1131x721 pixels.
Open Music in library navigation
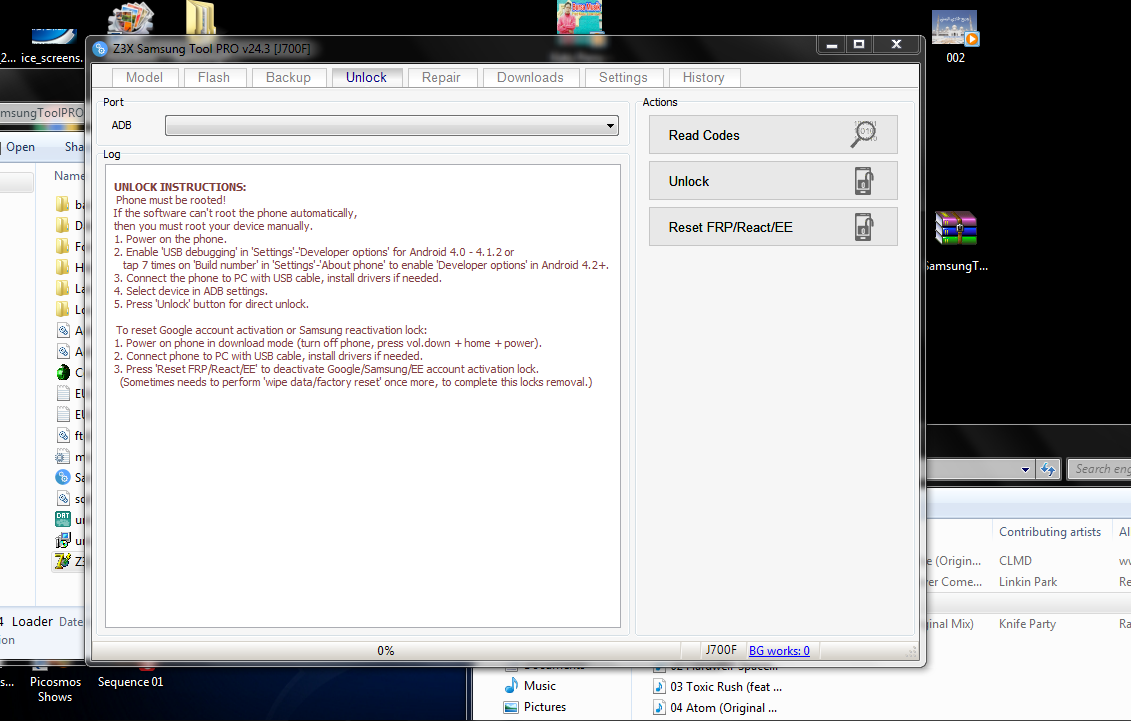(x=530, y=686)
